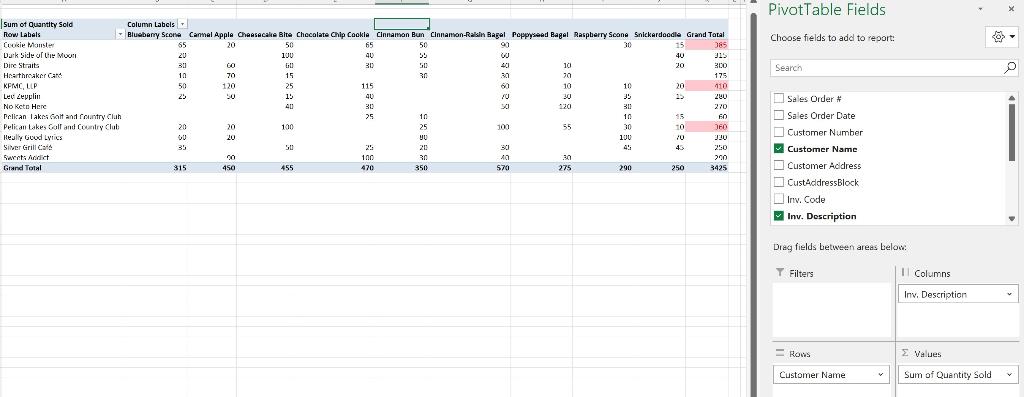Uncheck the Customer Name field

coord(778,149)
